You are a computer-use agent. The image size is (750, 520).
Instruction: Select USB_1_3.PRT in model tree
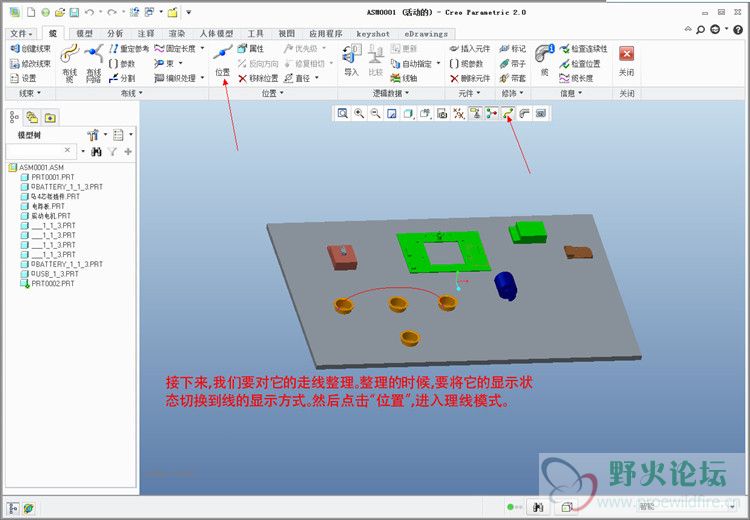tap(50, 274)
